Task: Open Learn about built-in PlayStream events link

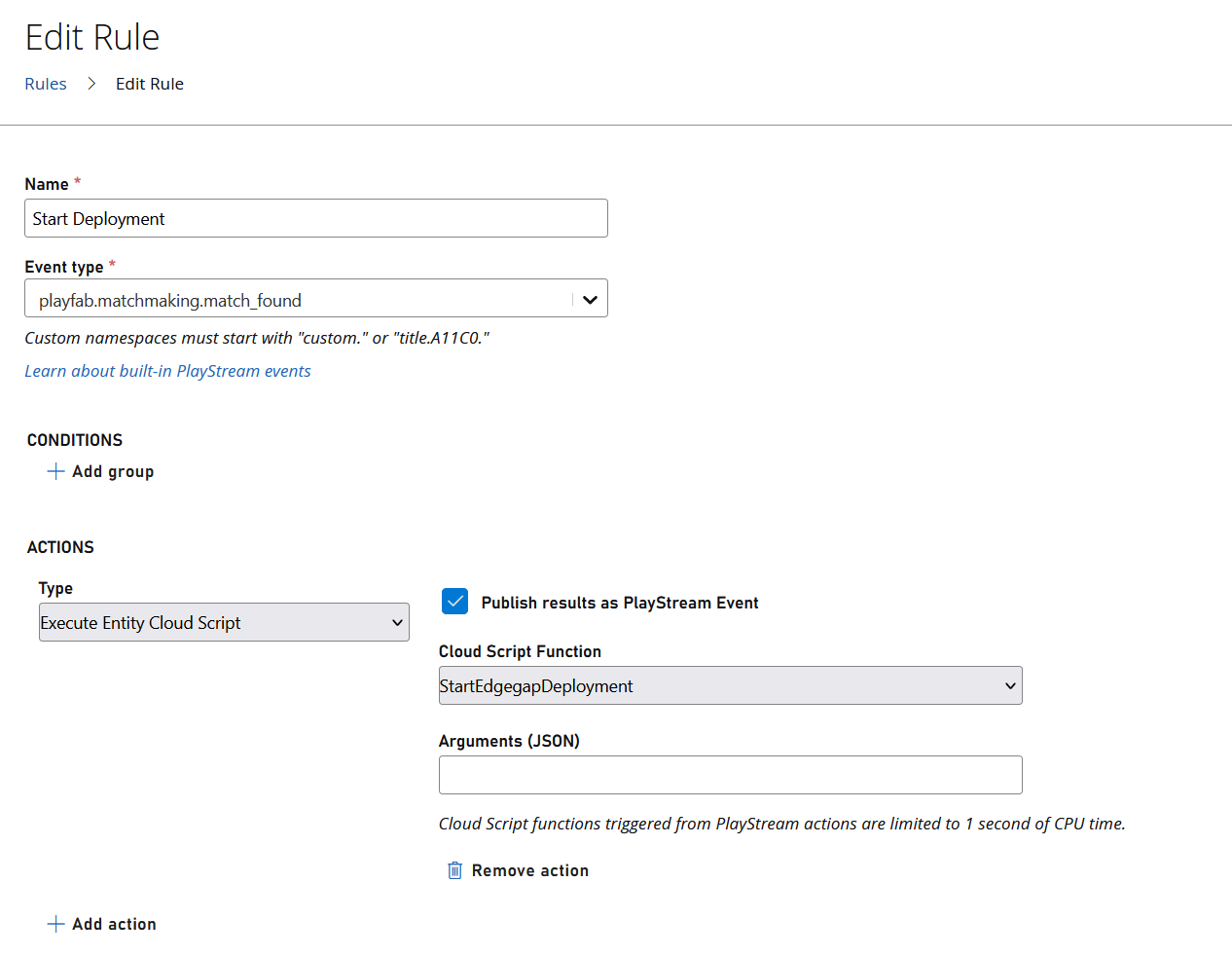Action: coord(167,371)
